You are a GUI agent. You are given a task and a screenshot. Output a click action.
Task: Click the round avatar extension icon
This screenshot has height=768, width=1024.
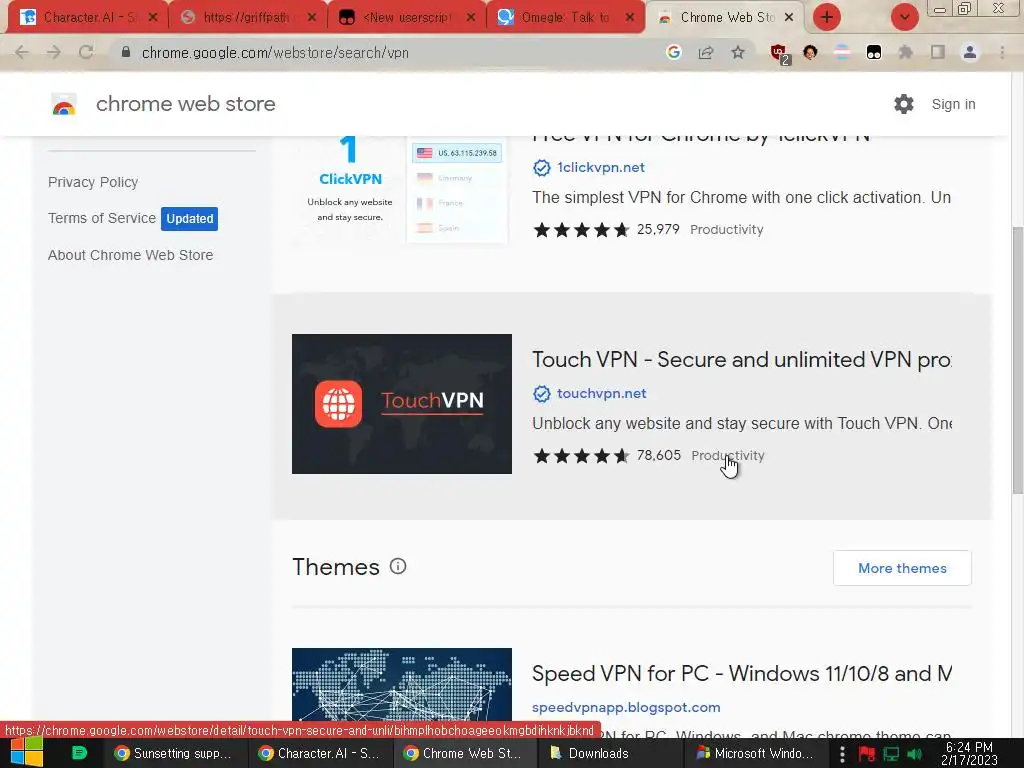pos(810,52)
